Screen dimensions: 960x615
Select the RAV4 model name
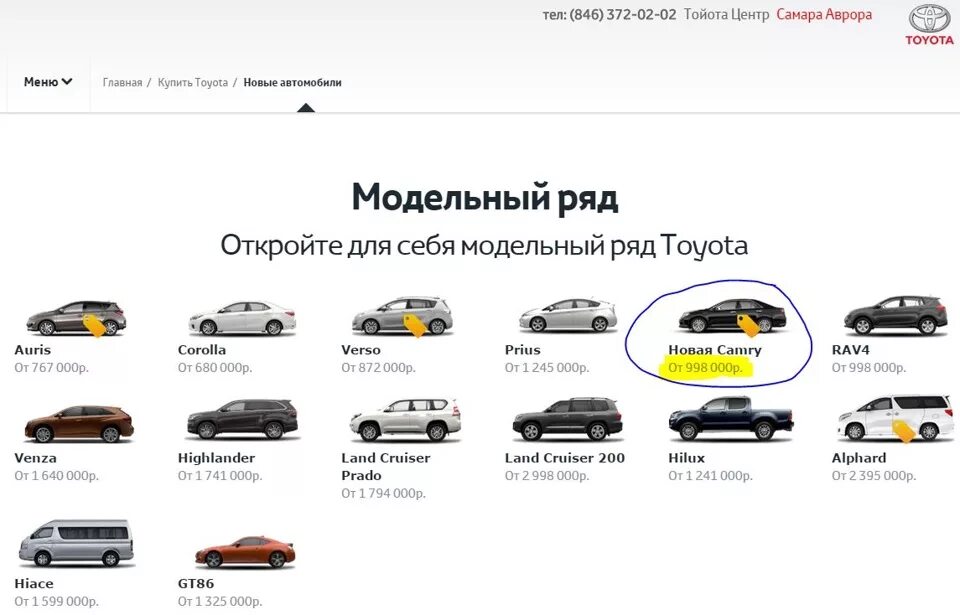click(x=850, y=350)
